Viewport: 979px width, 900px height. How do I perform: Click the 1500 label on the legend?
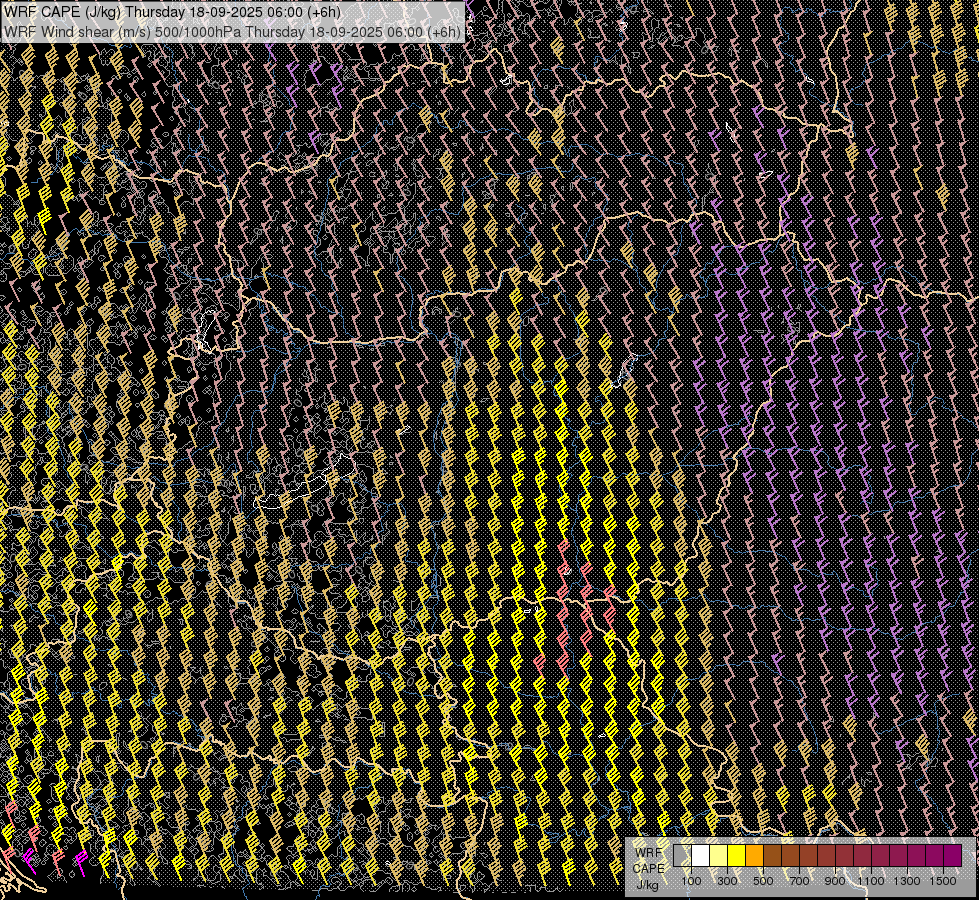pos(942,881)
